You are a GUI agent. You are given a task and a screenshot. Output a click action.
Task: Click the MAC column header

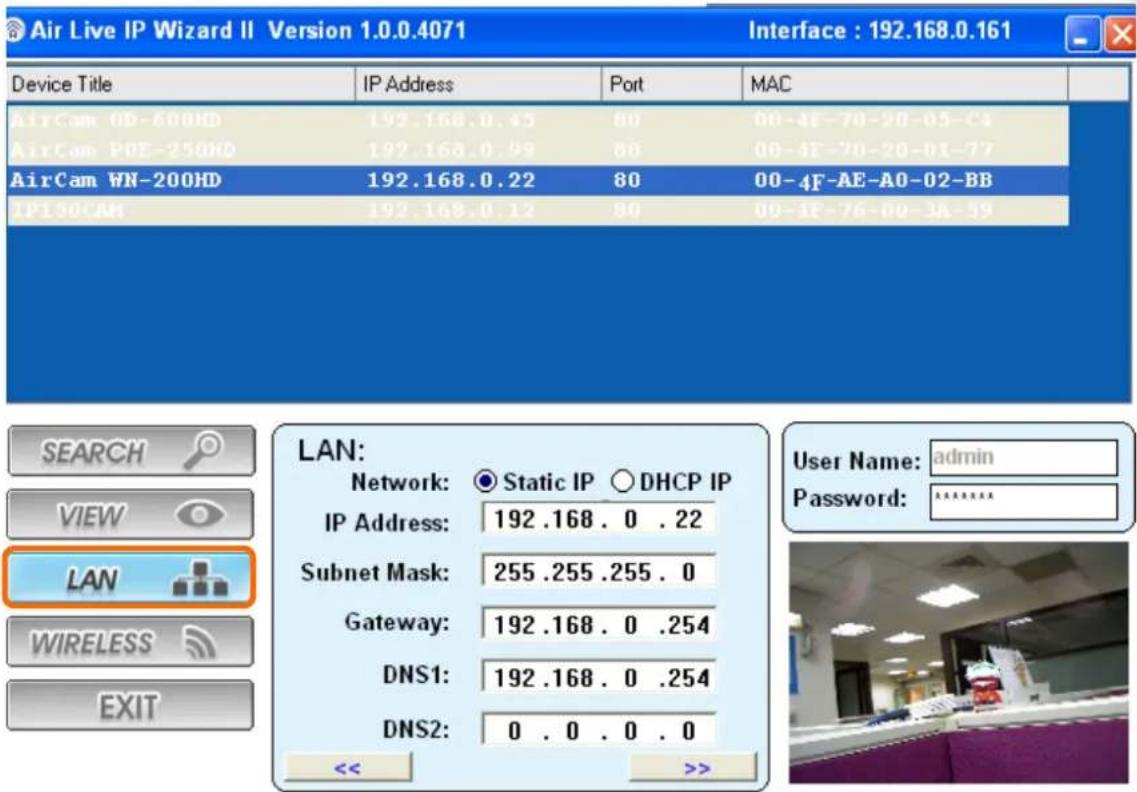click(905, 84)
